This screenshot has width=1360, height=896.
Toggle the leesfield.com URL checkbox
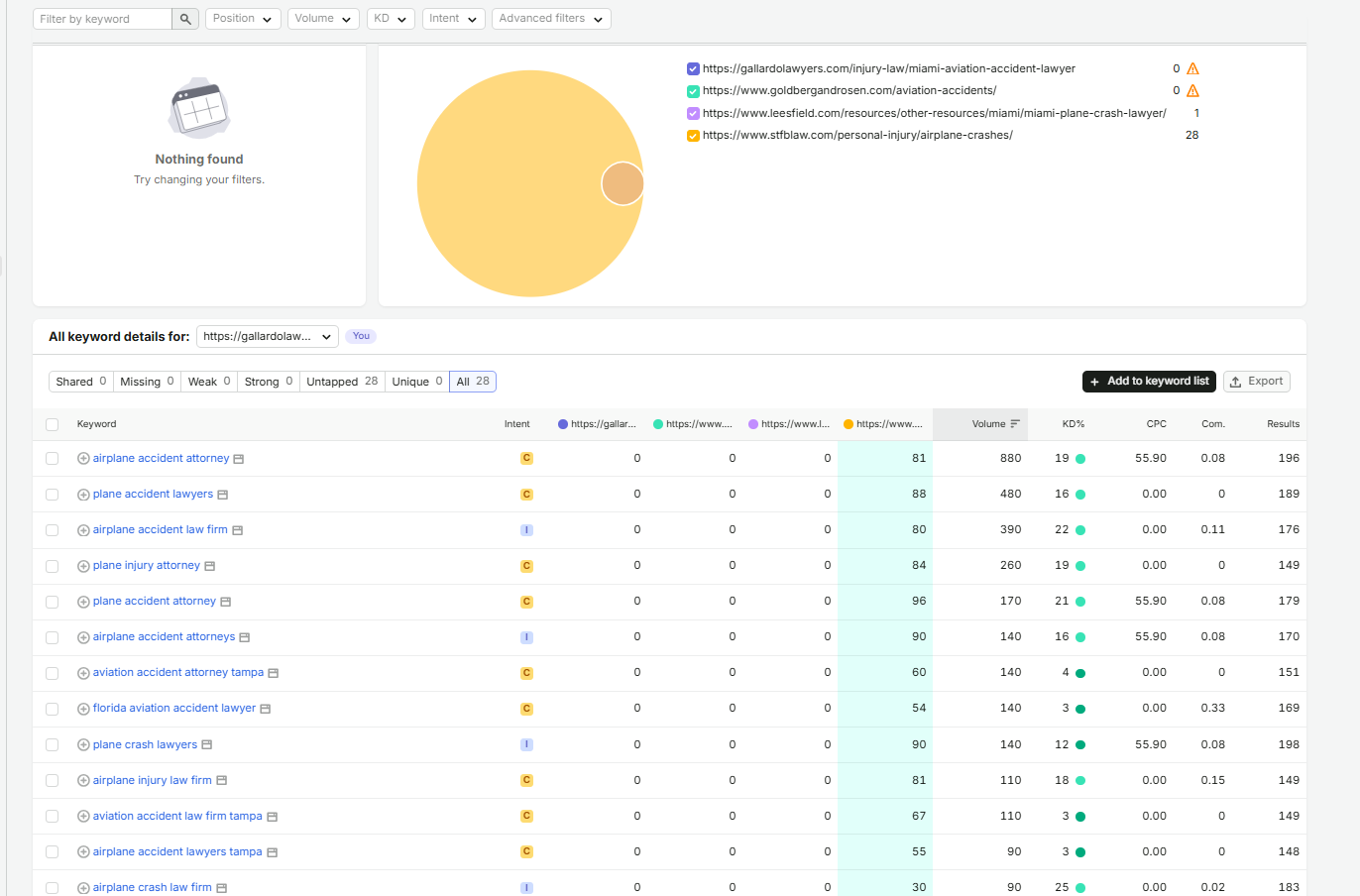[x=693, y=114]
